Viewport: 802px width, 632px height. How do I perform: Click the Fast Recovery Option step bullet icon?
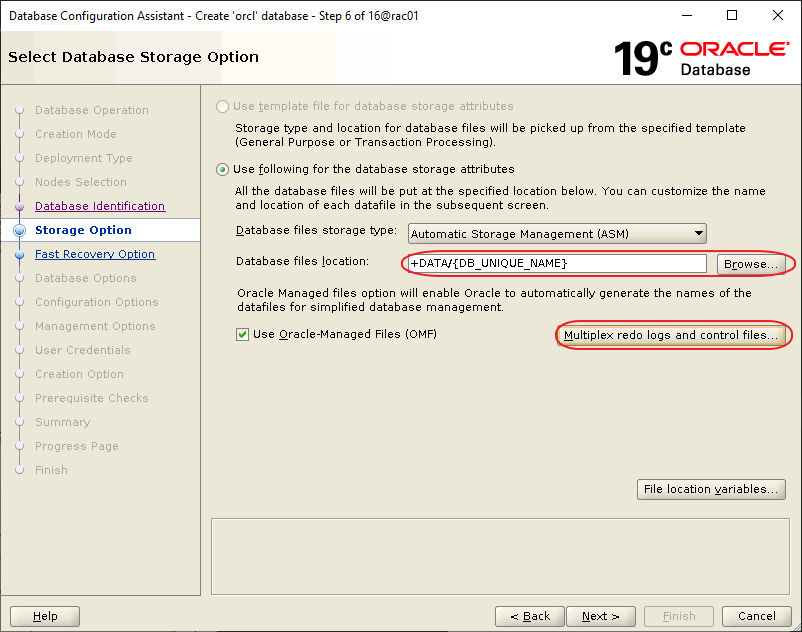19,255
